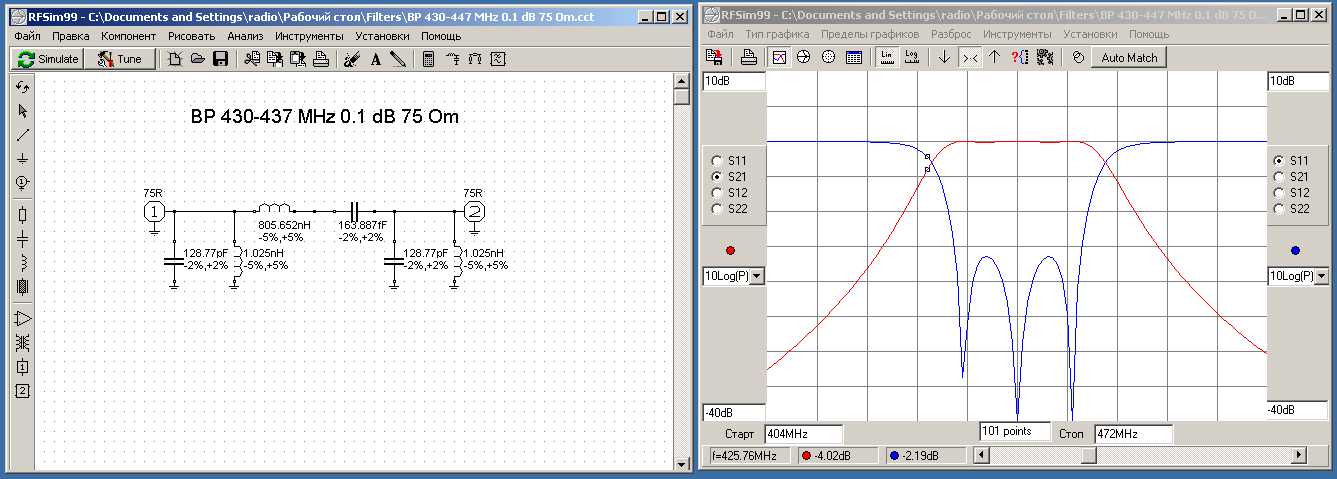The image size is (1337, 479).
Task: Switch to polar chart view icon
Action: (828, 57)
